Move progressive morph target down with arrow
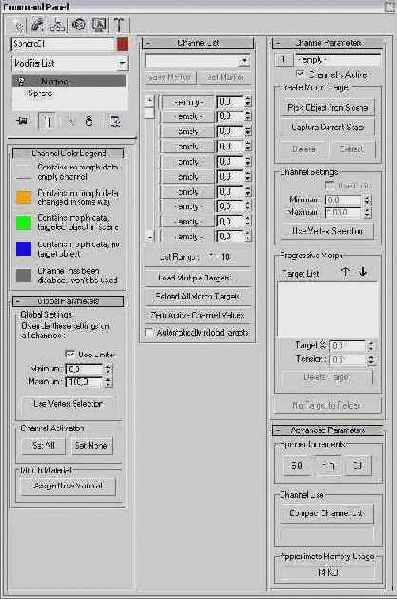Screen dimensions: 397x599 pyautogui.click(x=363, y=272)
